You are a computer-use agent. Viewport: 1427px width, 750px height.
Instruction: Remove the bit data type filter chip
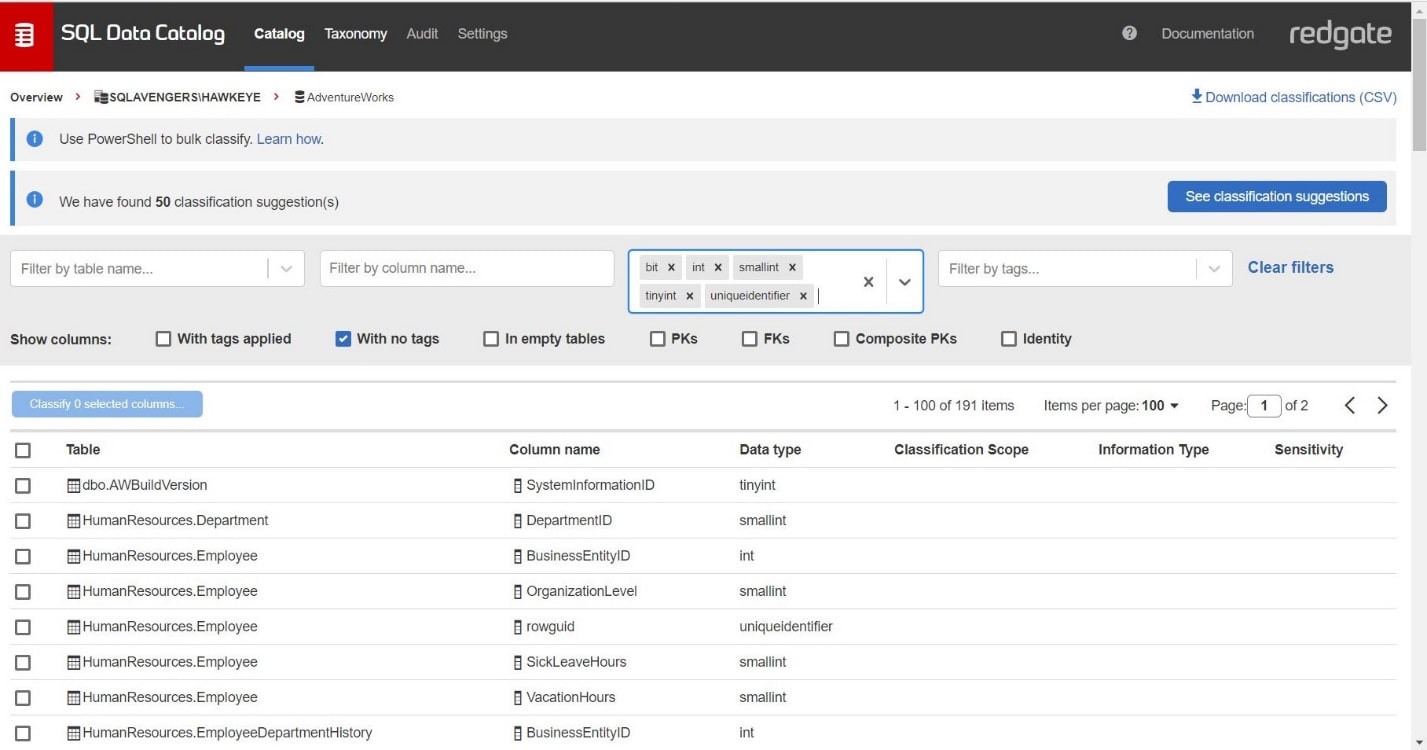coord(672,267)
